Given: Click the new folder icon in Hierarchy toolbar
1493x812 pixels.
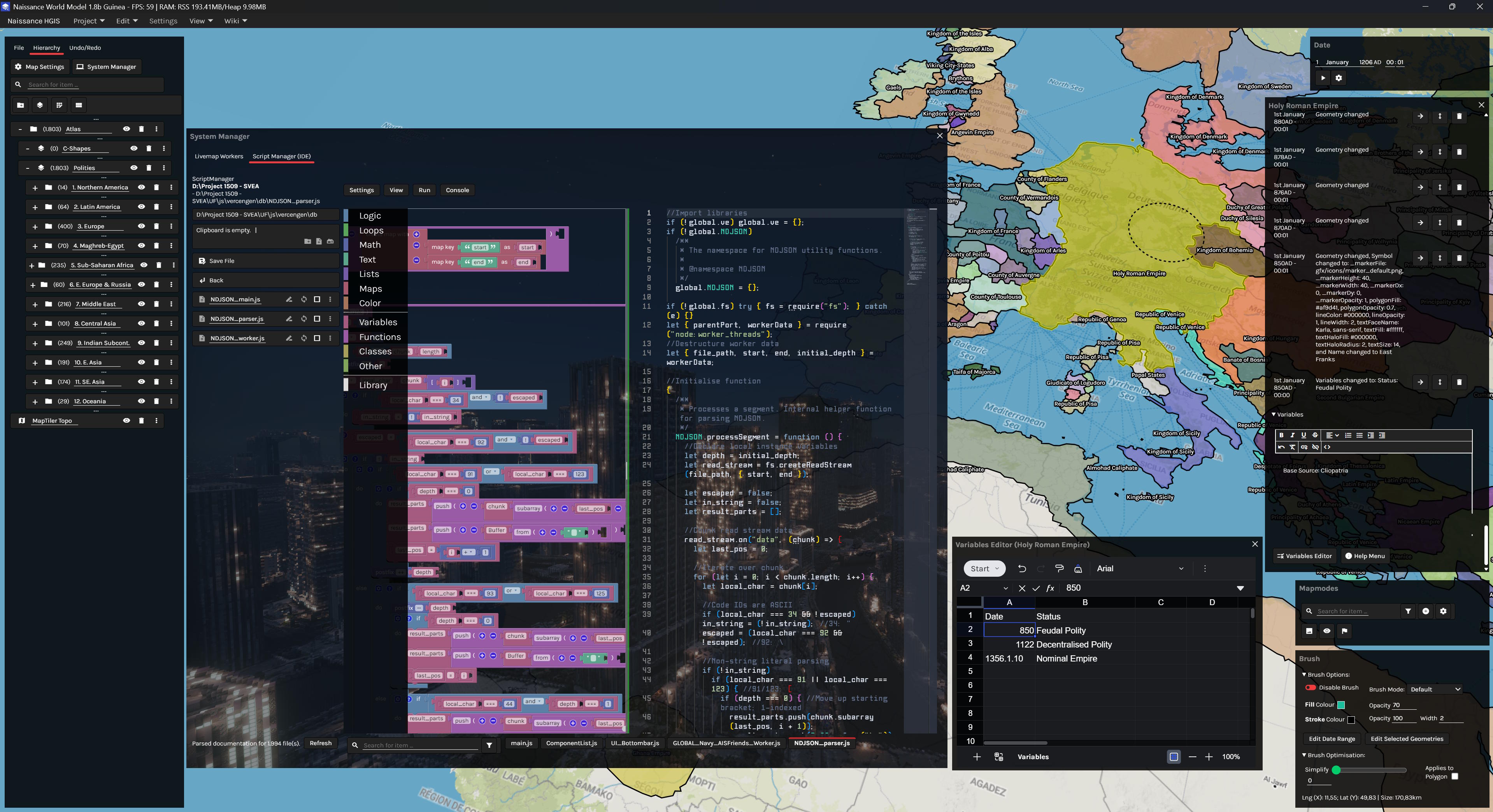Looking at the screenshot, I should (20, 105).
